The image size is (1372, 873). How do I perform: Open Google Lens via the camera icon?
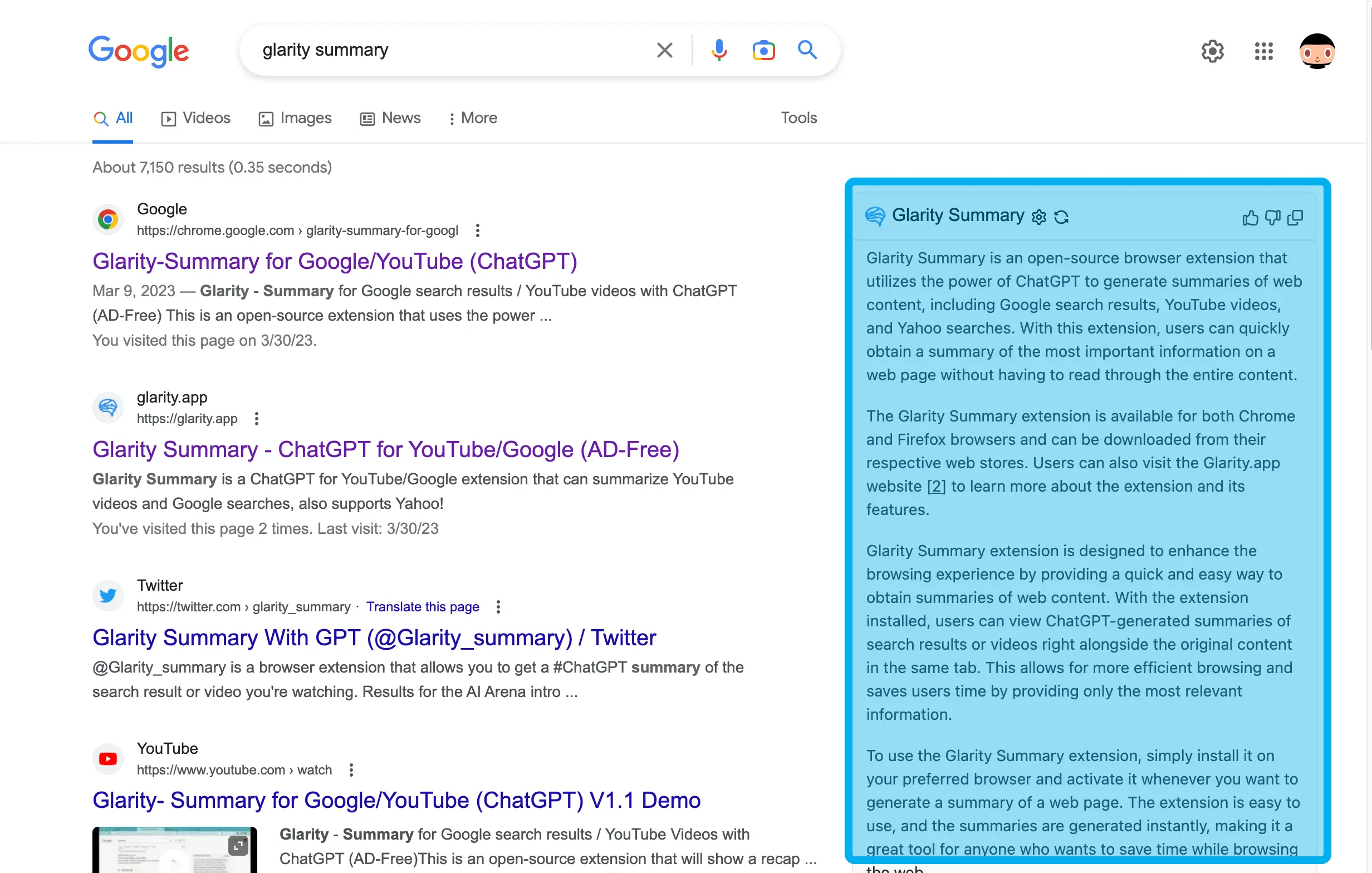763,50
